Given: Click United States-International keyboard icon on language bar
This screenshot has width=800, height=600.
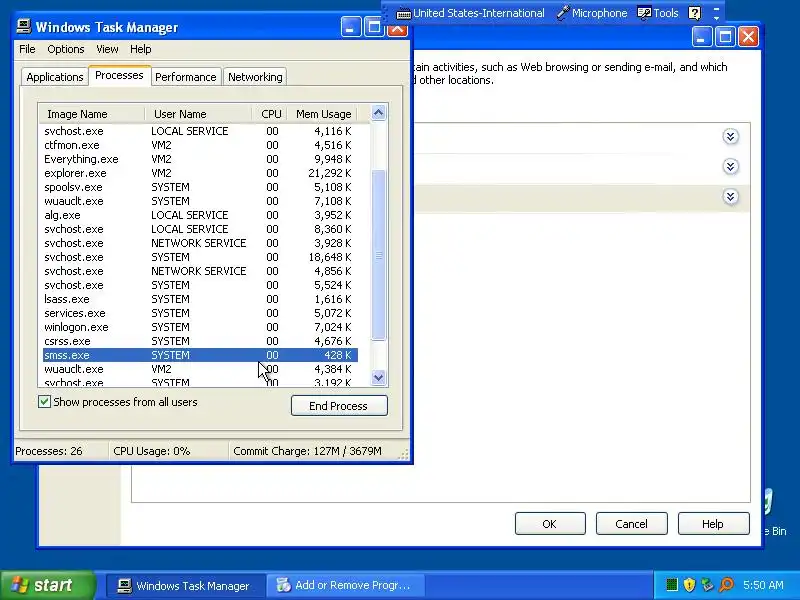Looking at the screenshot, I should [x=404, y=14].
